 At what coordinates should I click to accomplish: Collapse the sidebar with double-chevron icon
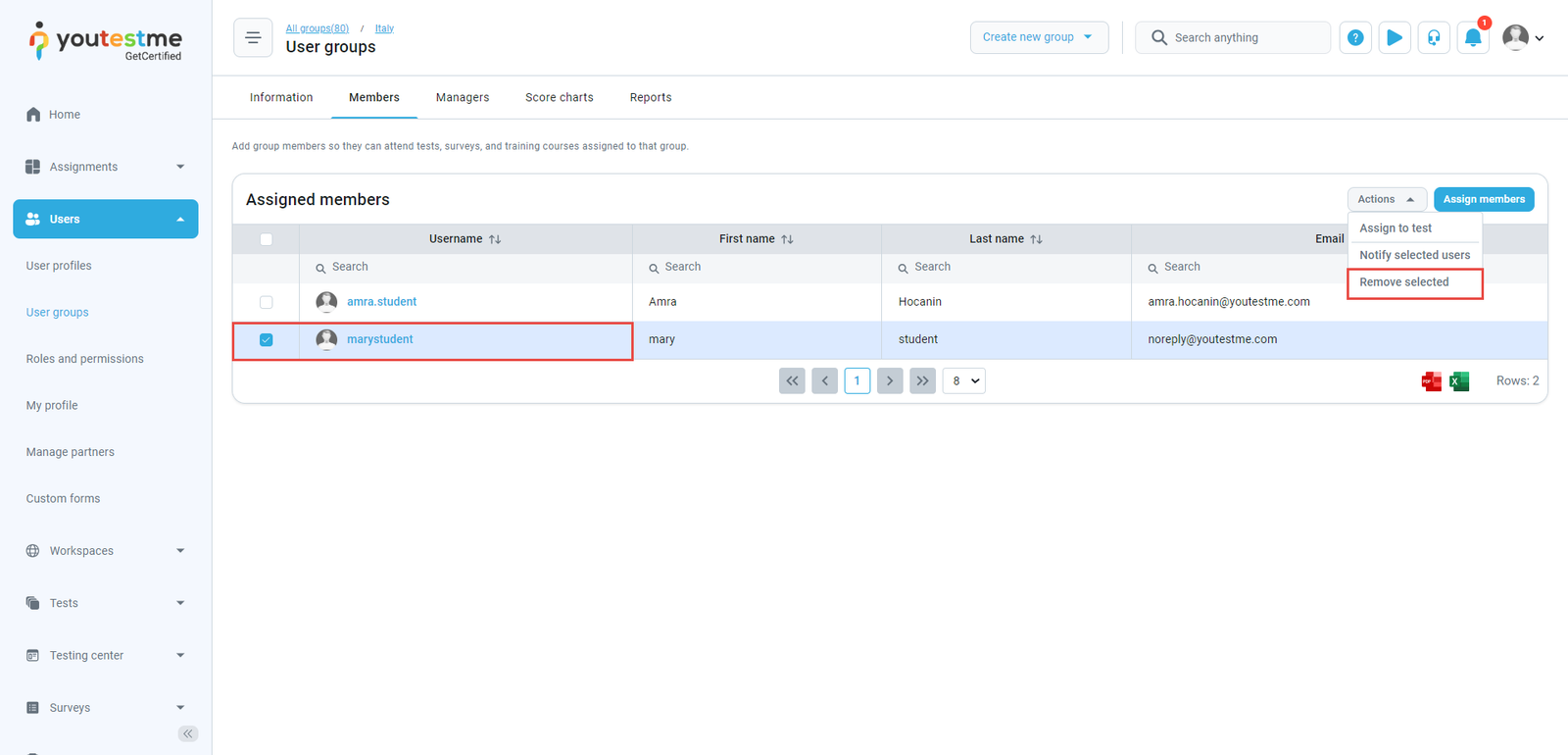(188, 733)
